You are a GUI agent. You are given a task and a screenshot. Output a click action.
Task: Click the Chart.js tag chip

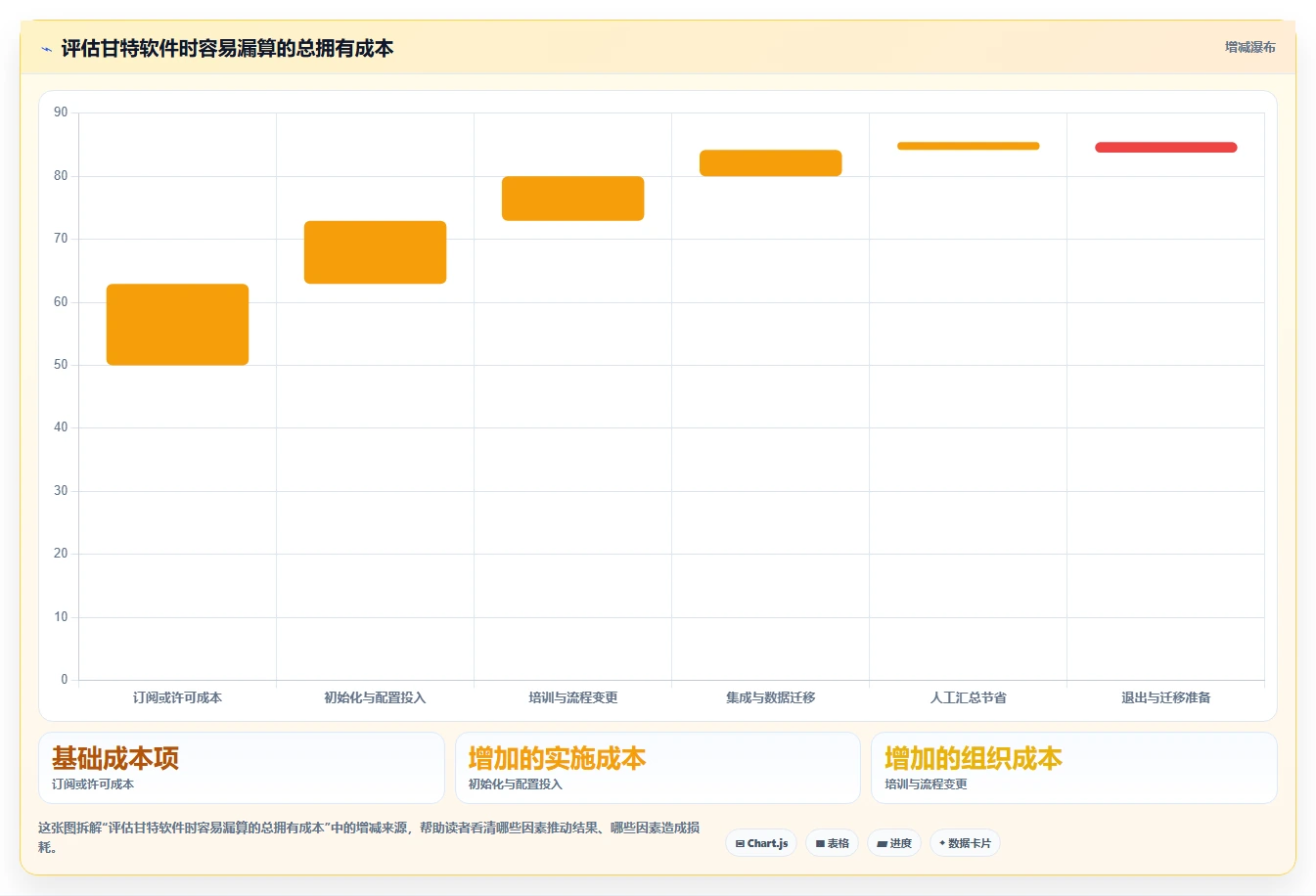point(761,843)
